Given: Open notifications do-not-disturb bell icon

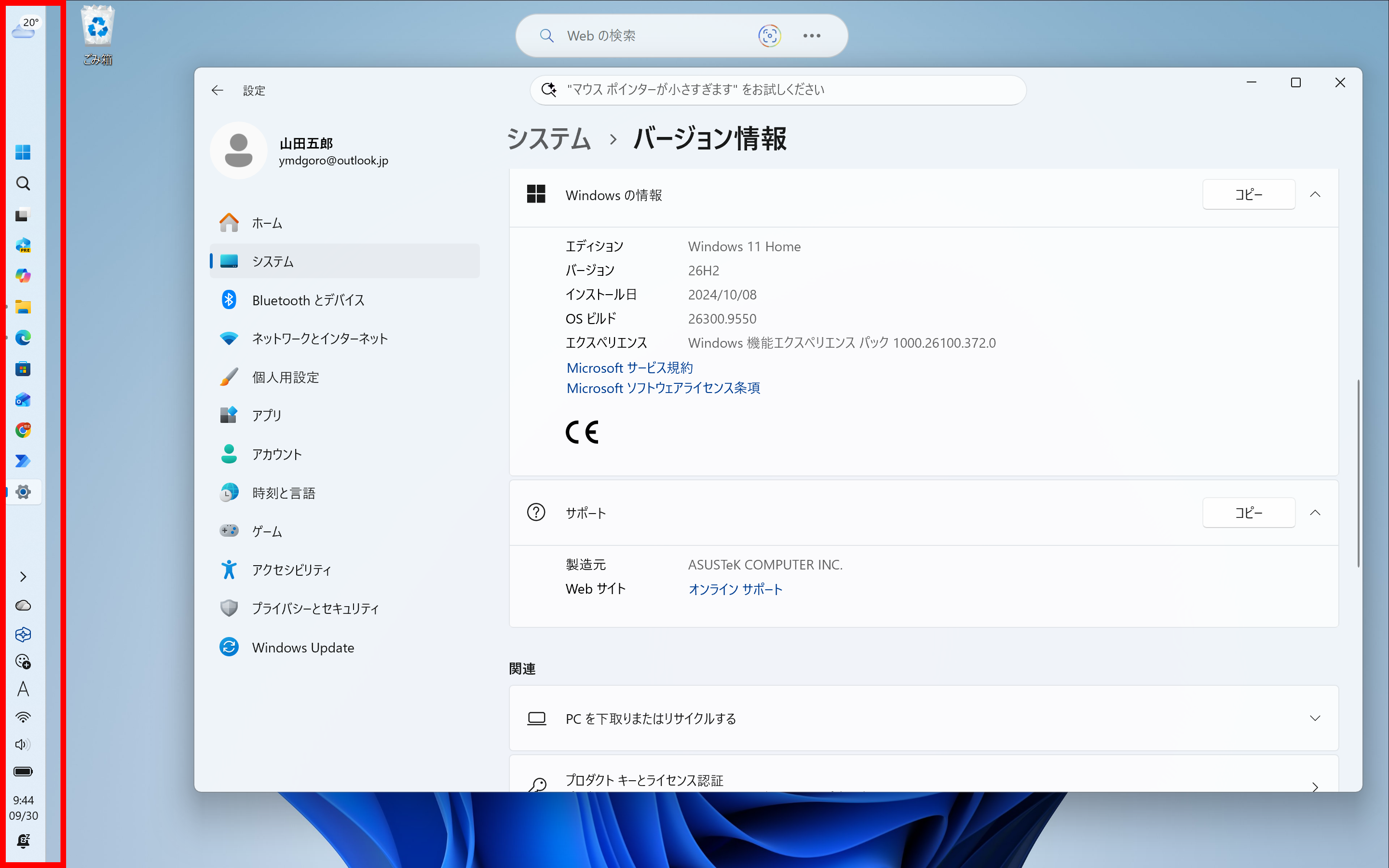Looking at the screenshot, I should pyautogui.click(x=23, y=841).
